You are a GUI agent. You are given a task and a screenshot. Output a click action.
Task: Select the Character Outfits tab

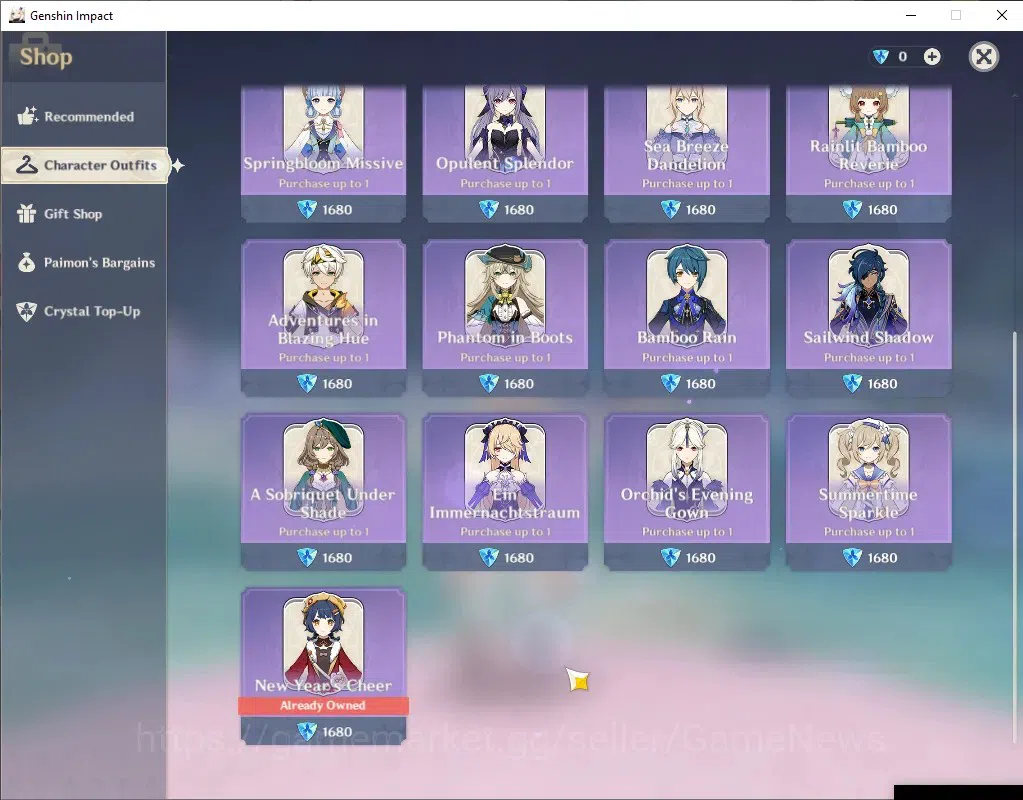tap(85, 165)
